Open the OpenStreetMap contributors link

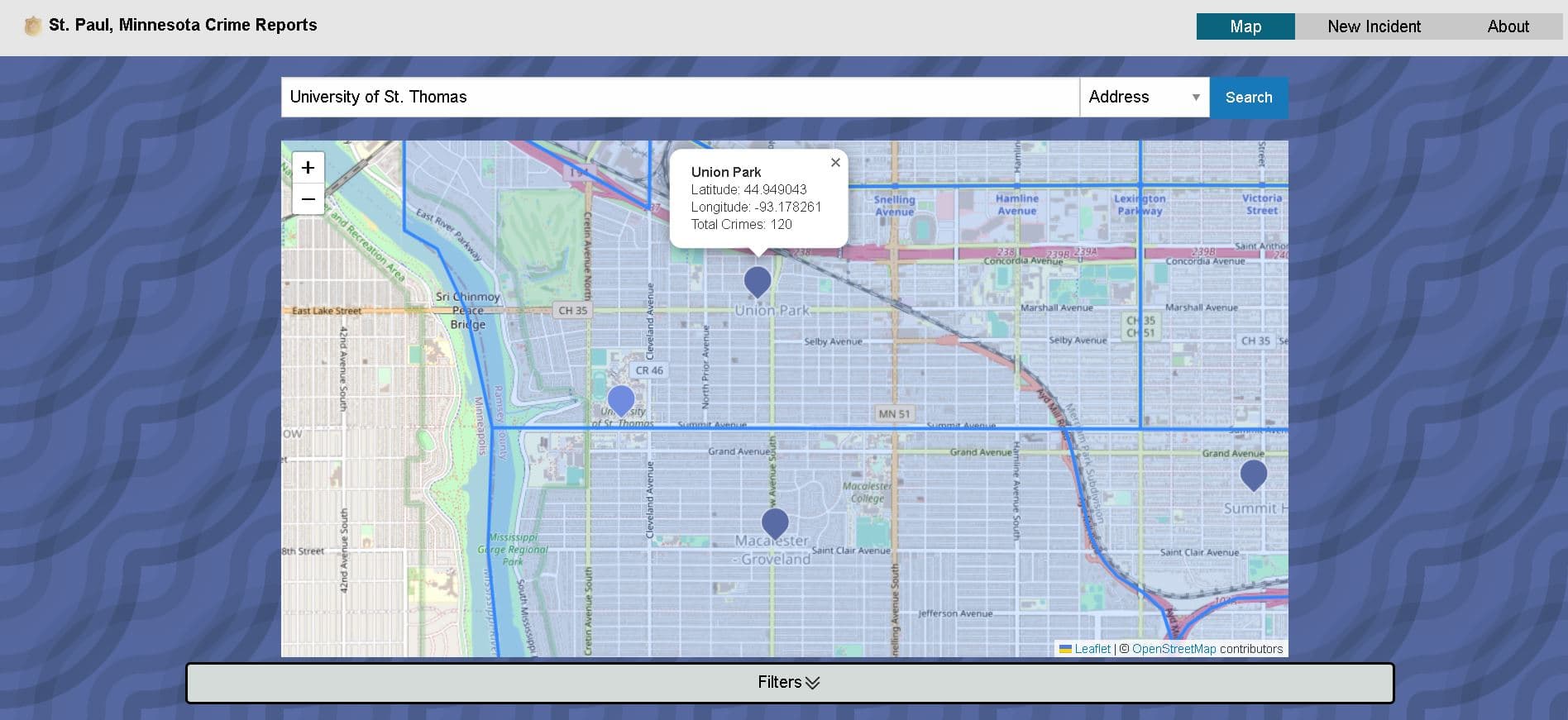pyautogui.click(x=1174, y=649)
